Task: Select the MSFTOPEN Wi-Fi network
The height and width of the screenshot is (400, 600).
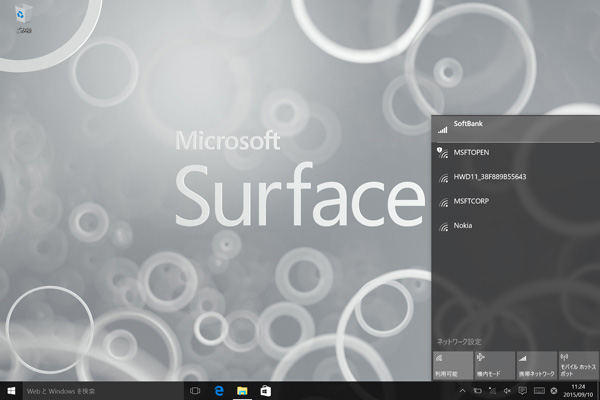Action: tap(515, 152)
